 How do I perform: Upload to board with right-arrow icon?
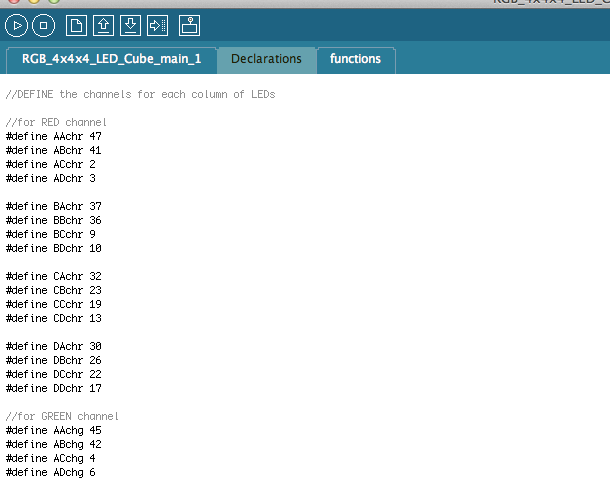(x=158, y=26)
